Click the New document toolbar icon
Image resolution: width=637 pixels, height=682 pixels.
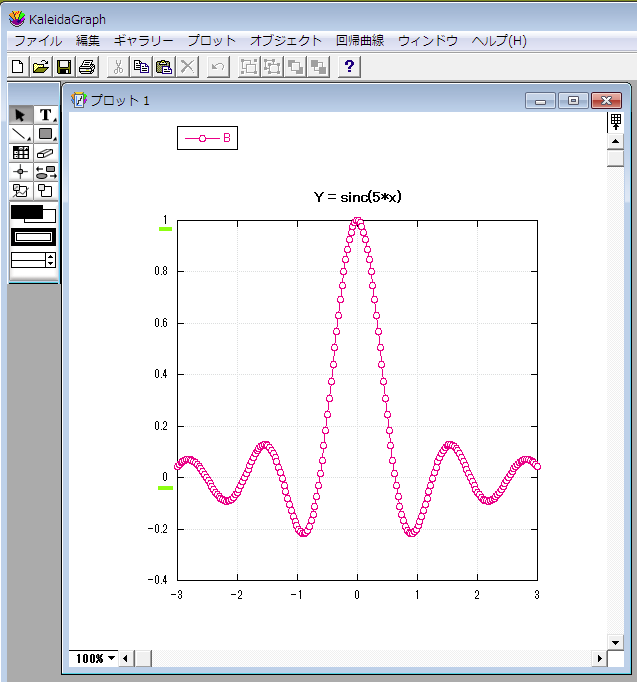tap(18, 67)
